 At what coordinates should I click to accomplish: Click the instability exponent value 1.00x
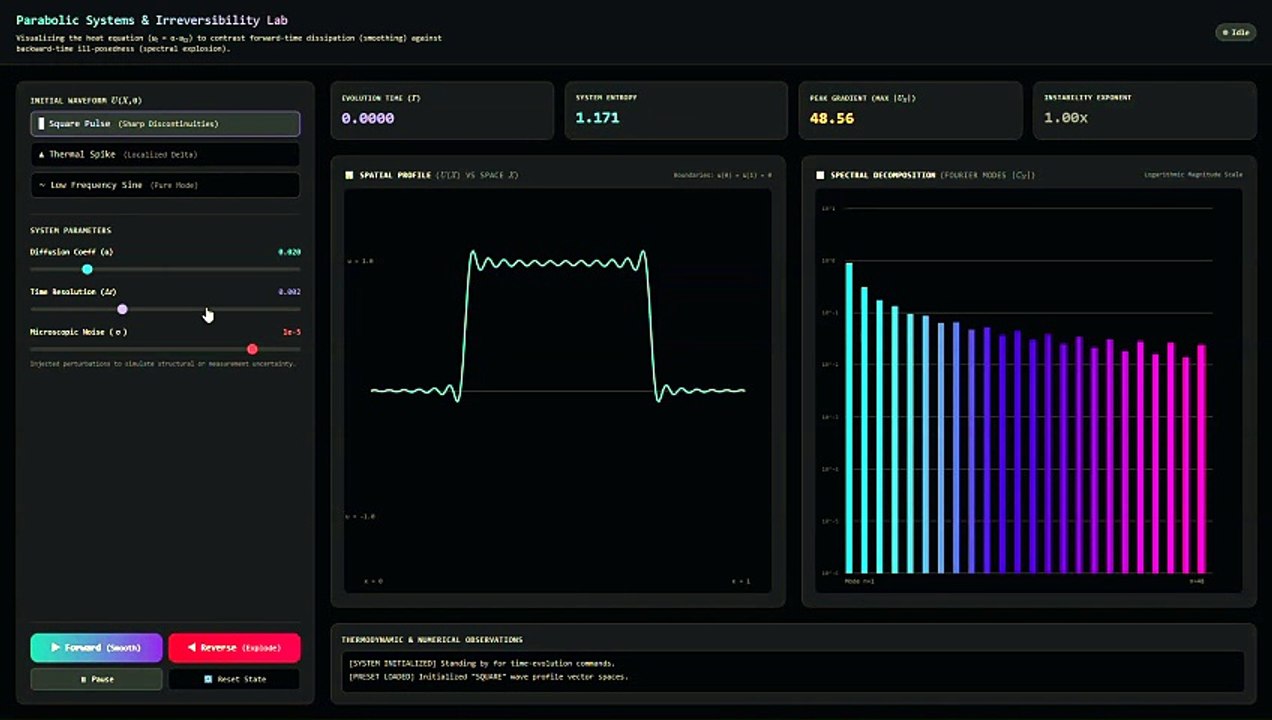pyautogui.click(x=1066, y=118)
